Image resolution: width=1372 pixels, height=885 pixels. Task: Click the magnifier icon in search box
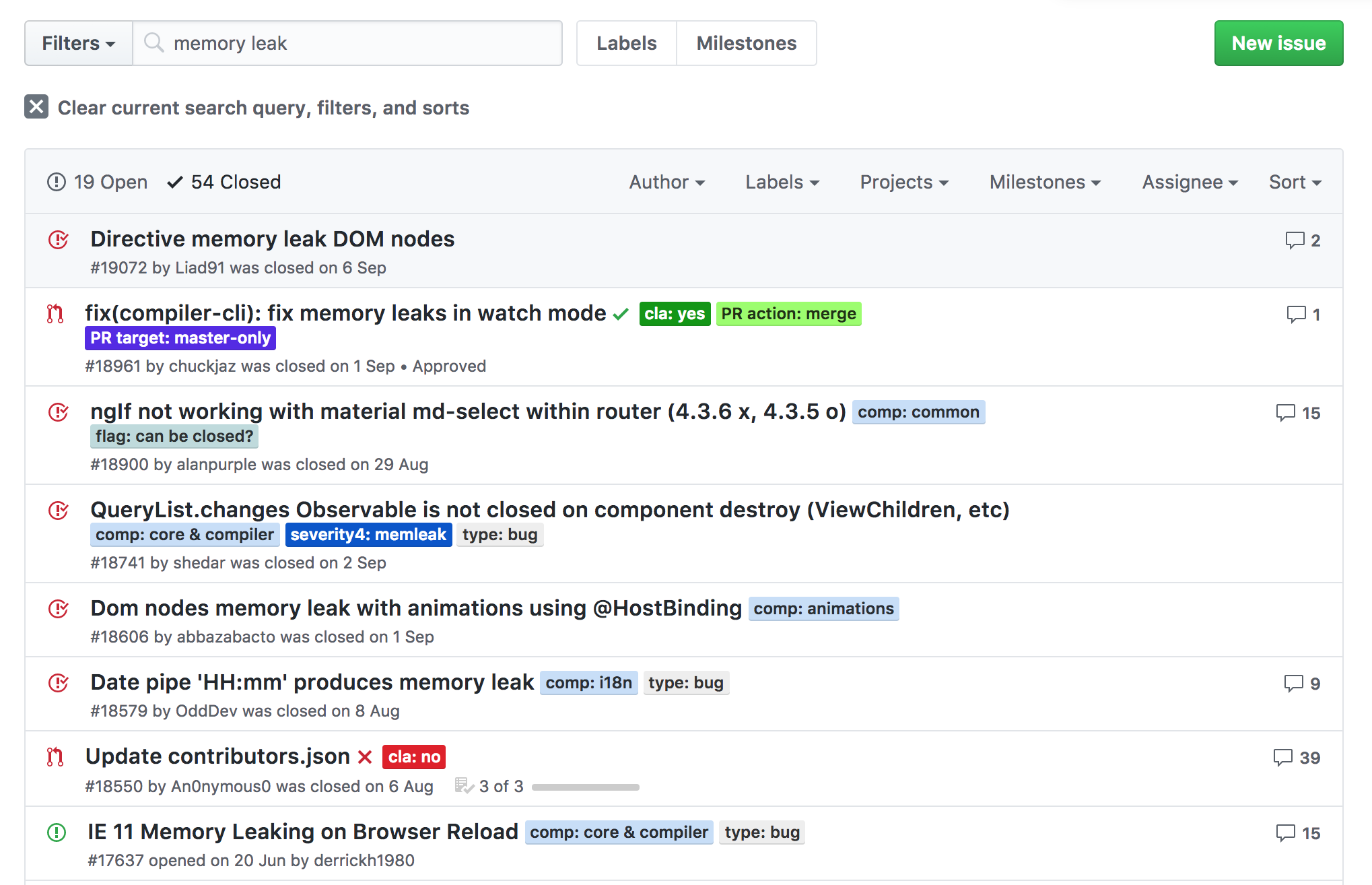point(154,42)
